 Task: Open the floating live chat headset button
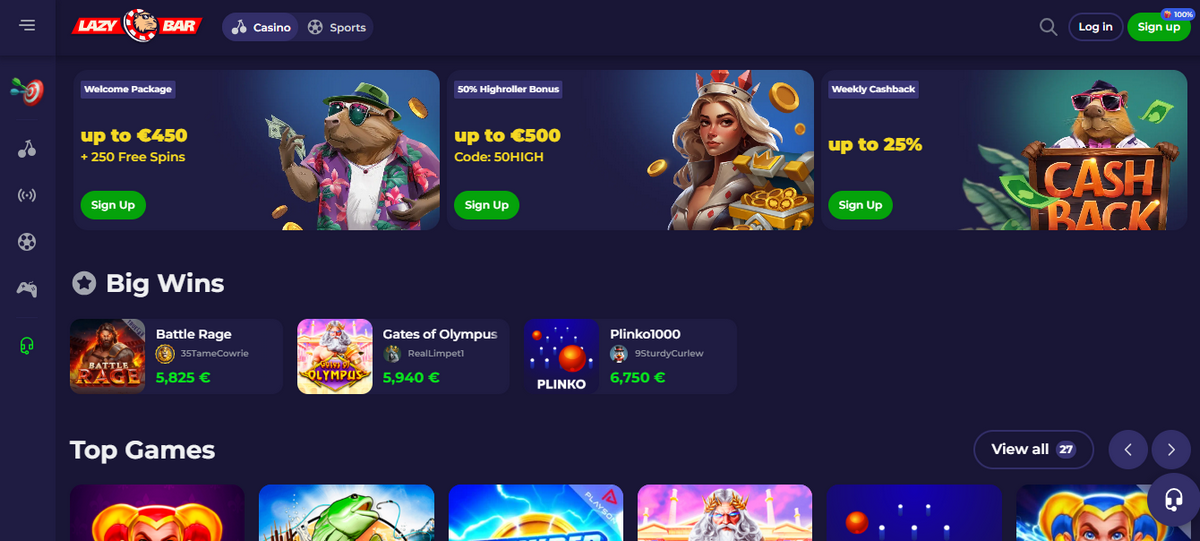pyautogui.click(x=1173, y=499)
